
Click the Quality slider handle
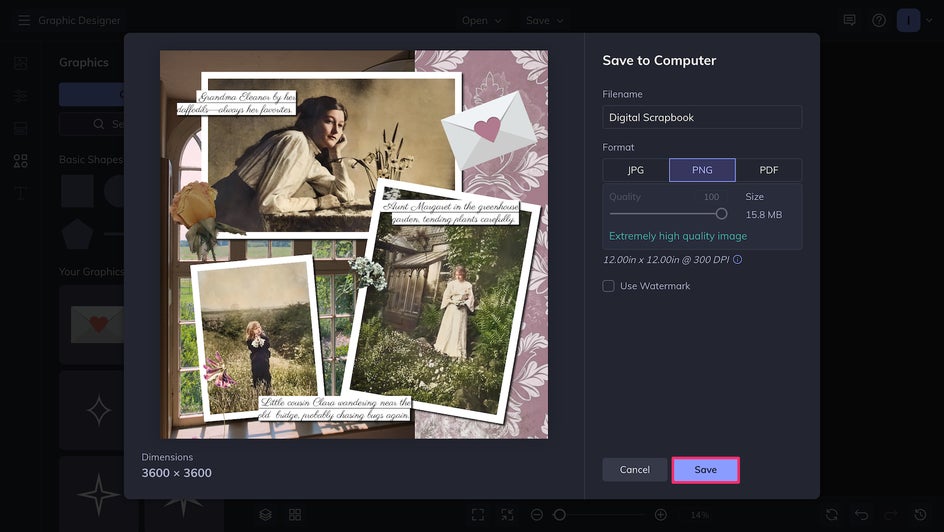(721, 214)
